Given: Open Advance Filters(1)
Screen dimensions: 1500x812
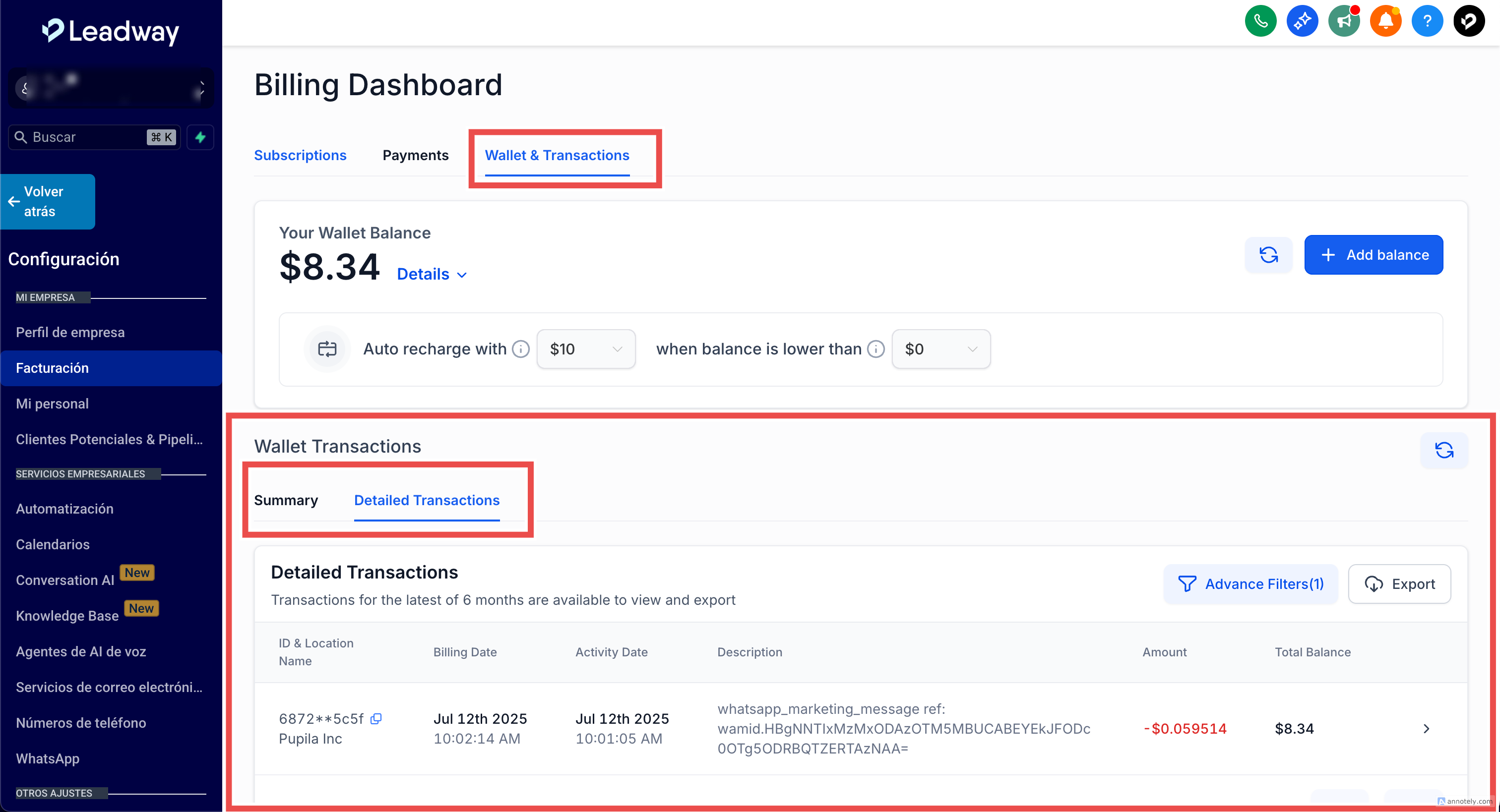Looking at the screenshot, I should 1250,584.
